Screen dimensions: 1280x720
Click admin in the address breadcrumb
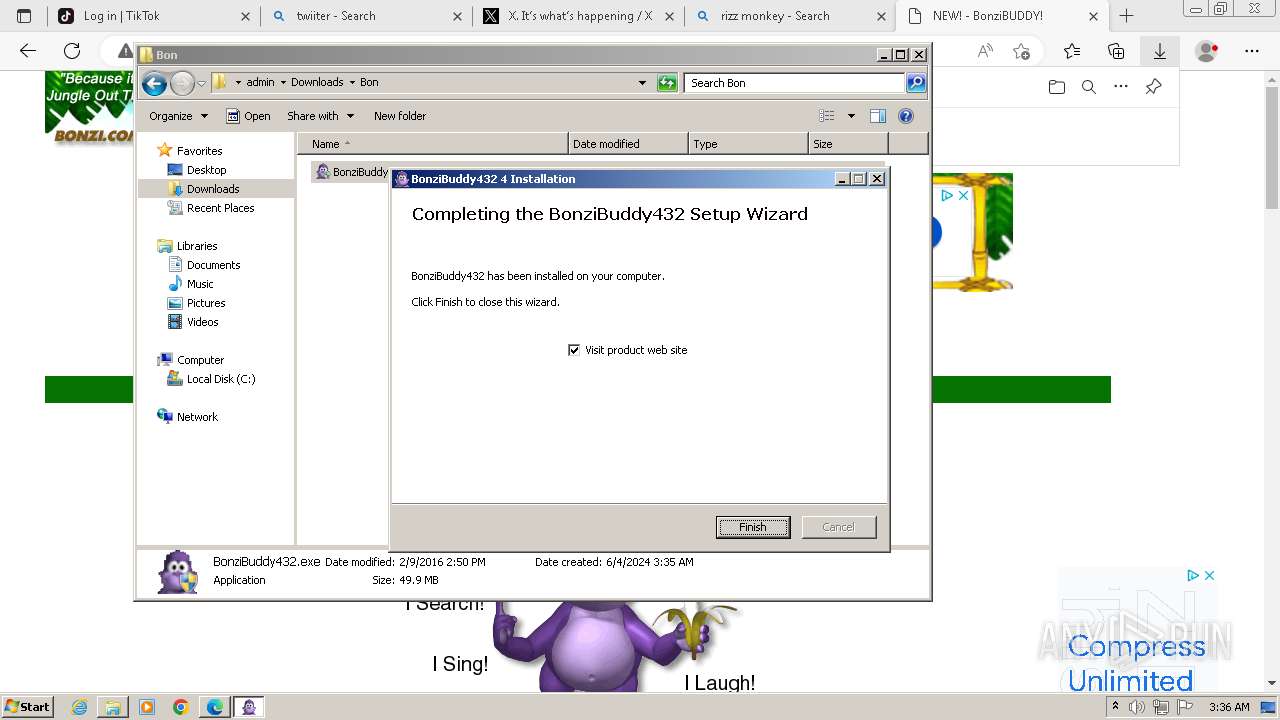point(260,83)
